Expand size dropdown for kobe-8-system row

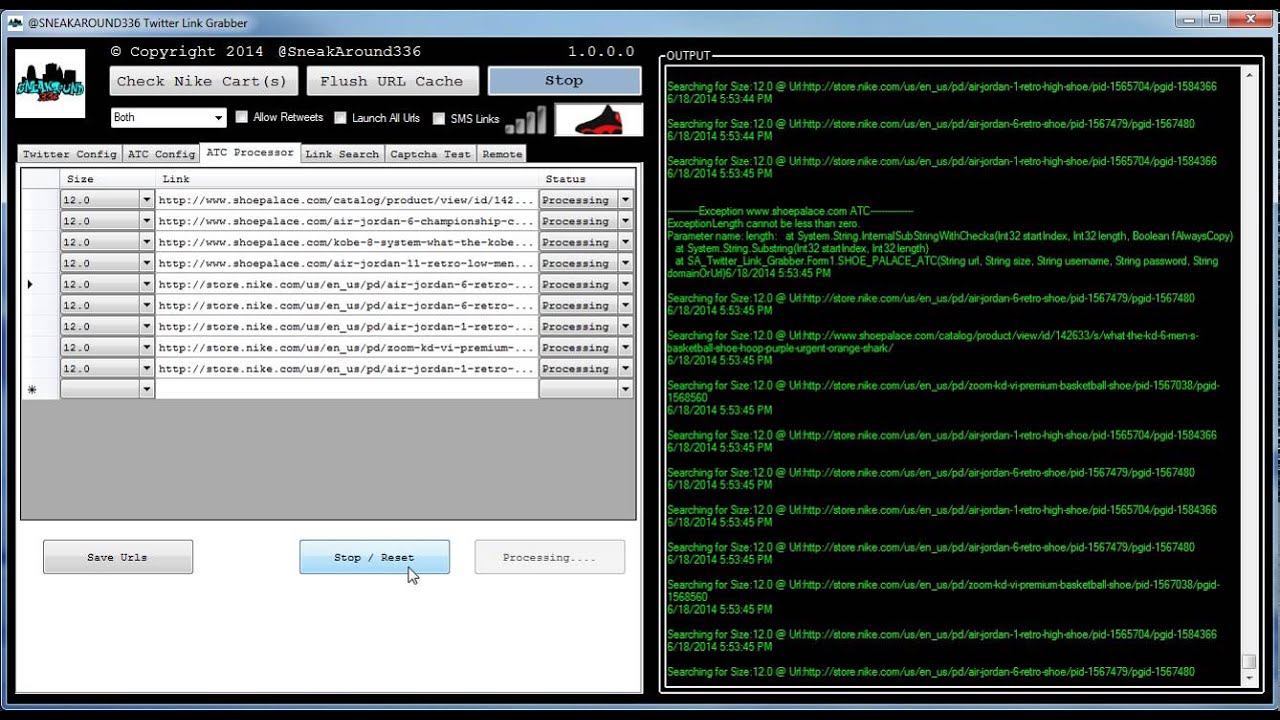(147, 242)
